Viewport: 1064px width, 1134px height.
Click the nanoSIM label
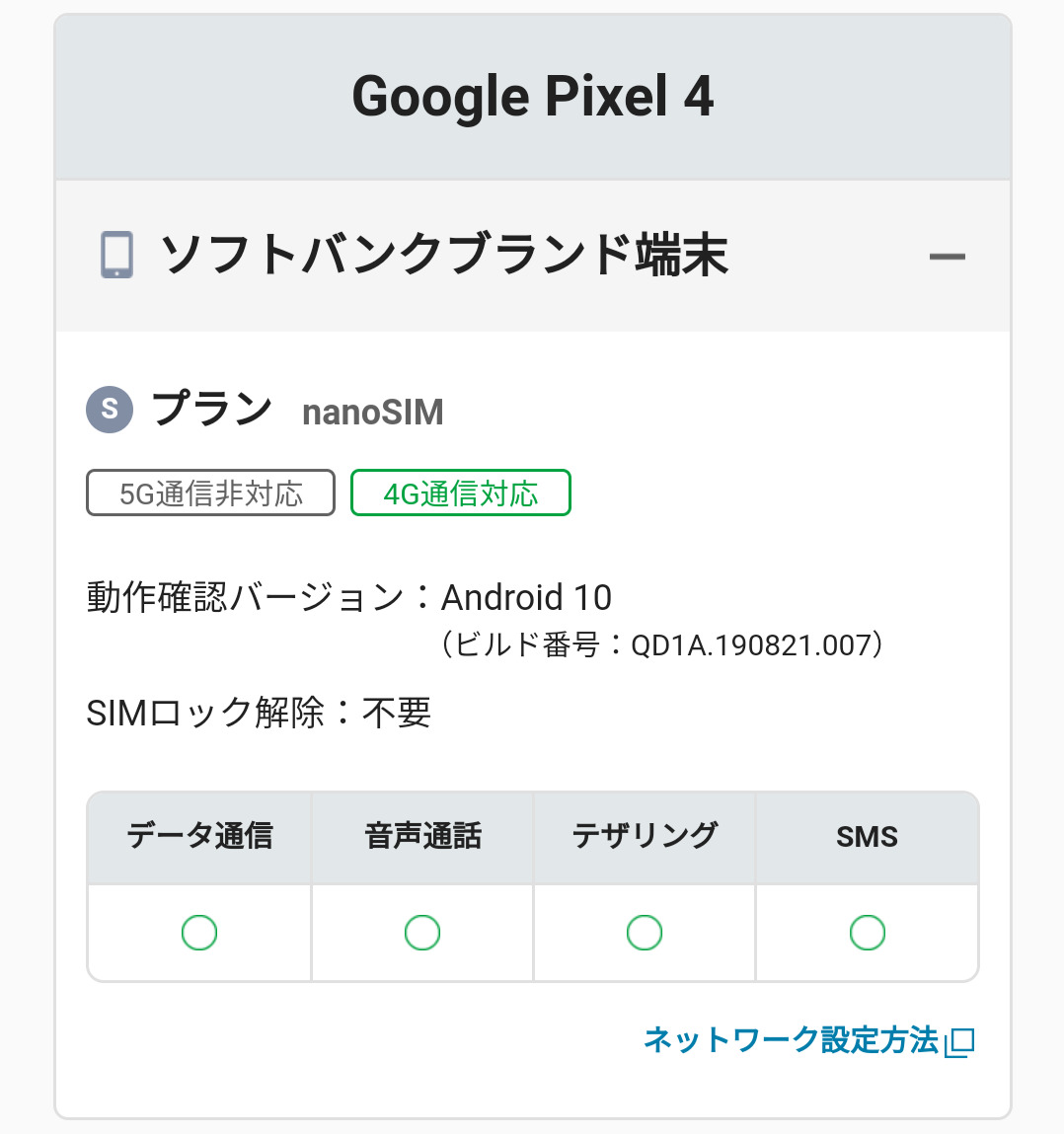coord(372,413)
